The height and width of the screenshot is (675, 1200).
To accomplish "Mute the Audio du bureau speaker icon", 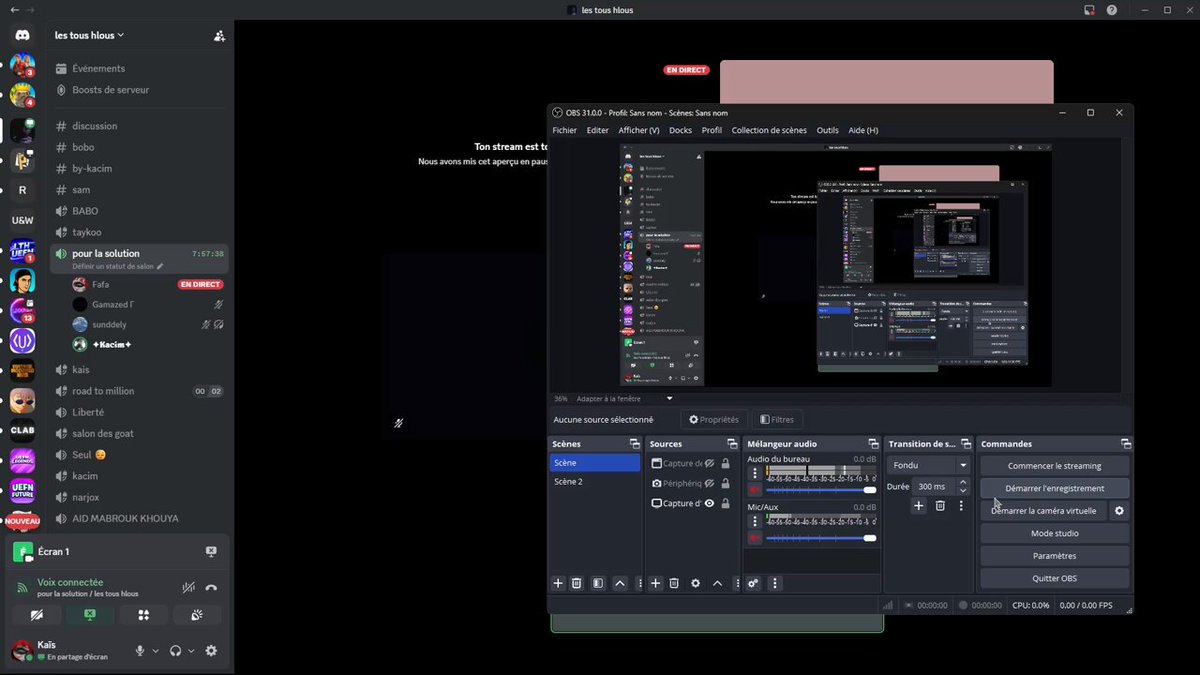I will click(755, 490).
